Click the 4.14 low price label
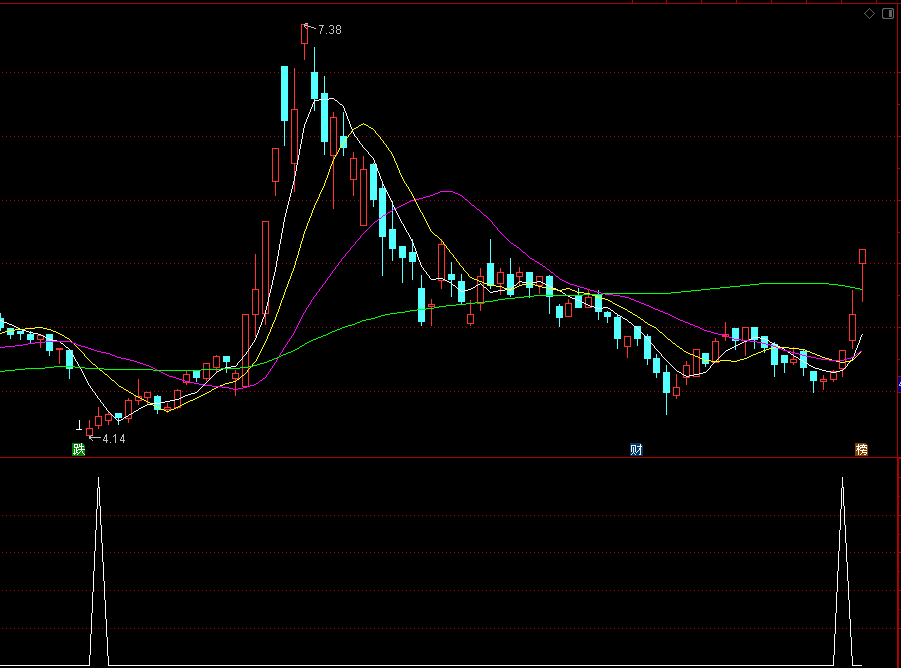The image size is (901, 668). [x=114, y=439]
